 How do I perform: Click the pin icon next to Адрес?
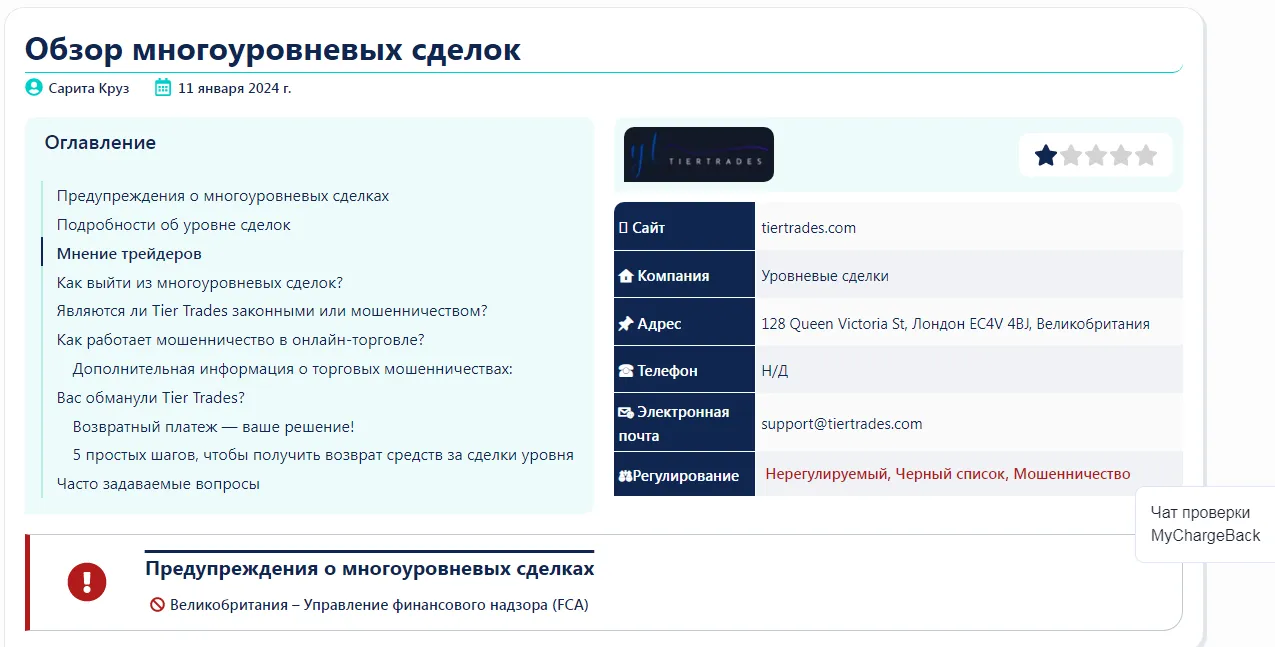pos(626,324)
